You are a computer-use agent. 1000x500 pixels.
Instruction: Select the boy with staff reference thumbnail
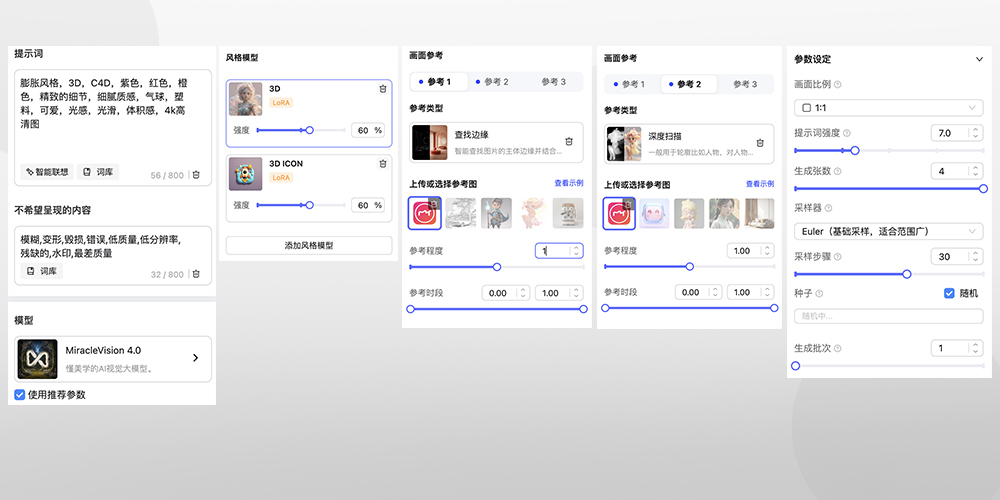496,214
